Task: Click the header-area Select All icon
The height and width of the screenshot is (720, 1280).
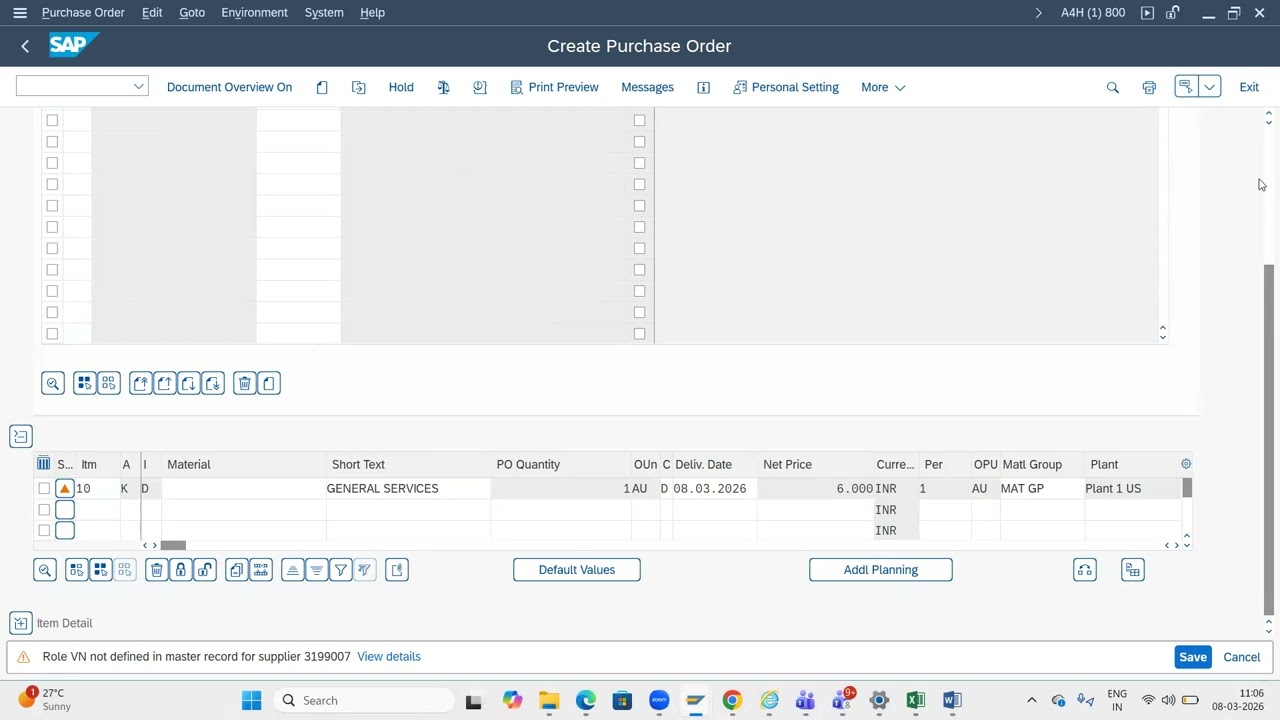Action: coord(84,384)
